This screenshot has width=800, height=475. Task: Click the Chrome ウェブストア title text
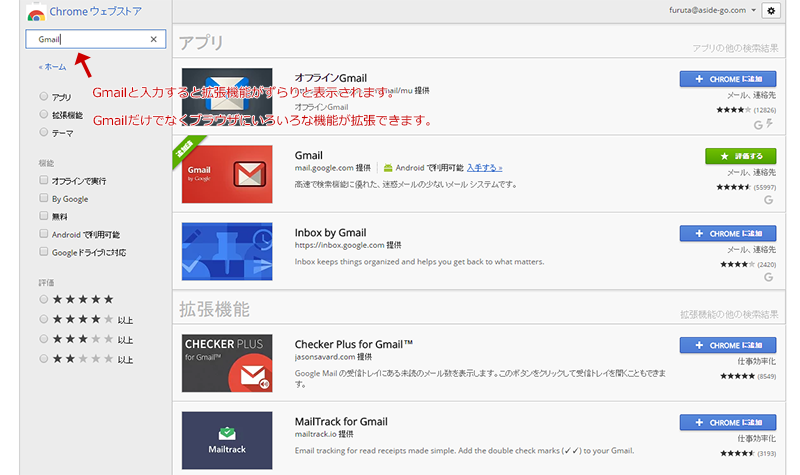(x=95, y=11)
